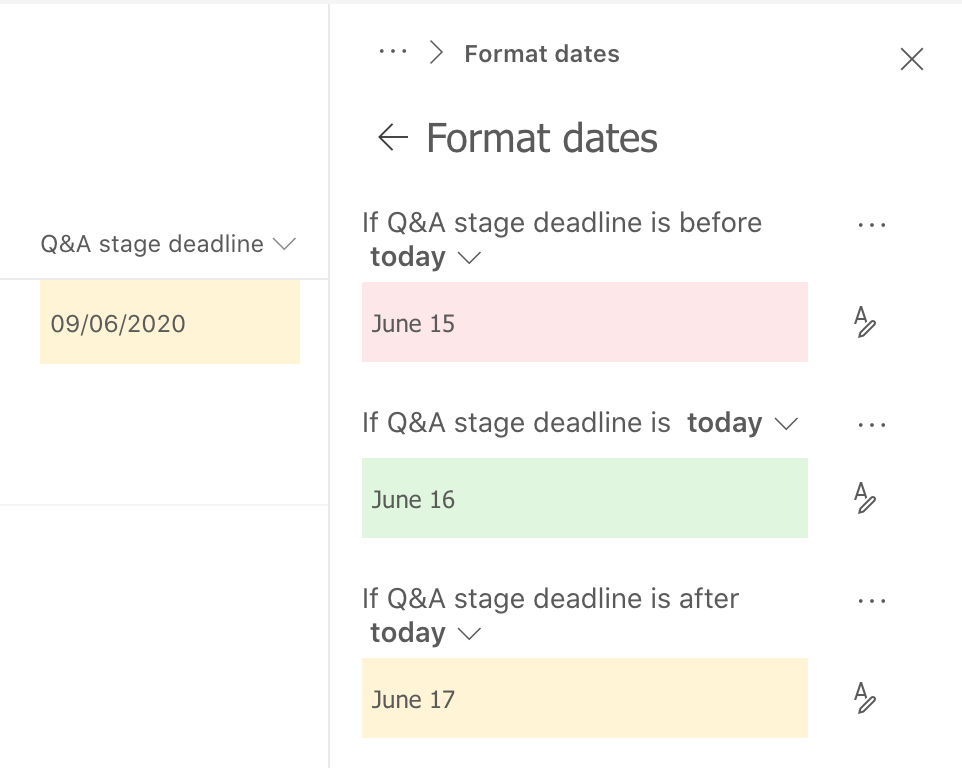Close the Format dates panel
This screenshot has height=768, width=962.
pyautogui.click(x=911, y=60)
